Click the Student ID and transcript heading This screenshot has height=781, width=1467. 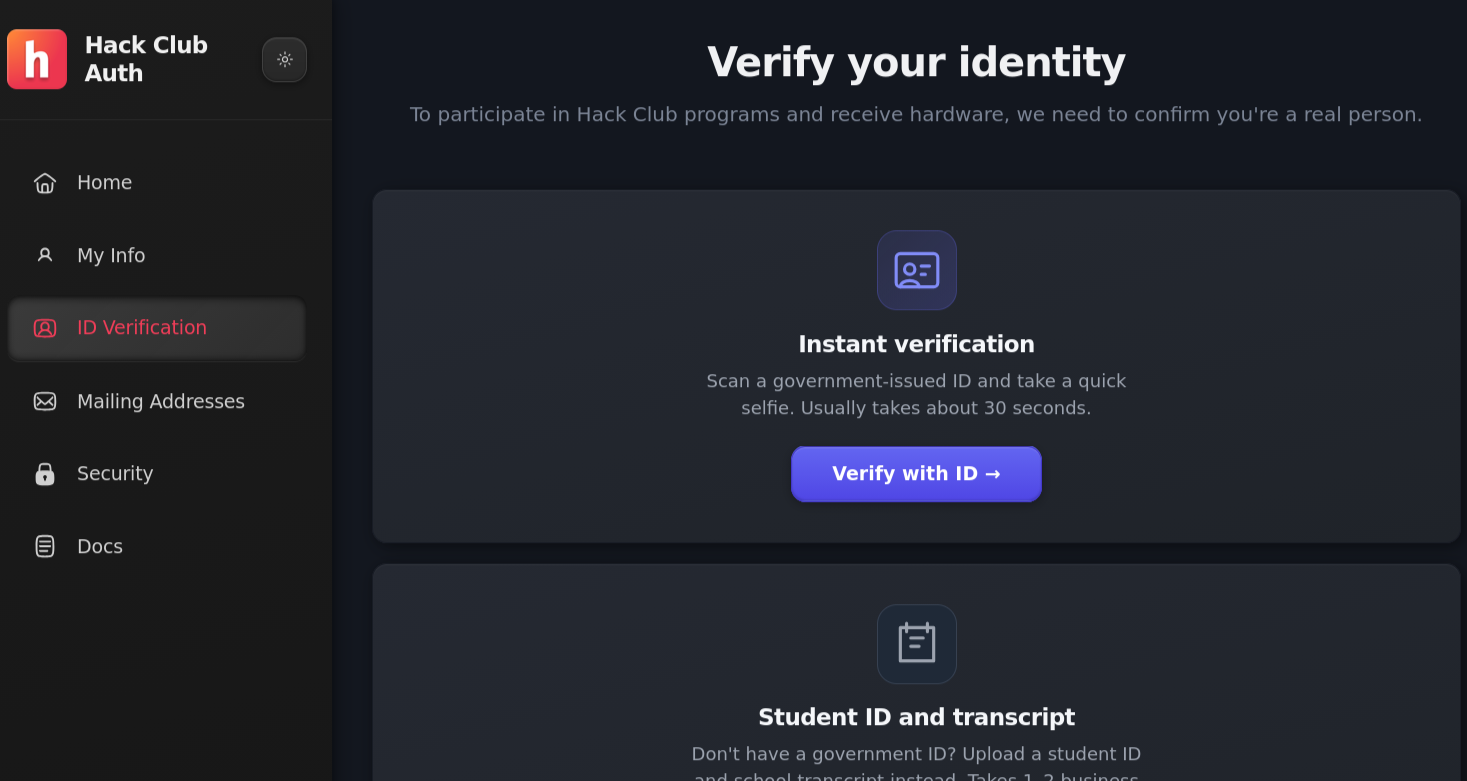[916, 717]
